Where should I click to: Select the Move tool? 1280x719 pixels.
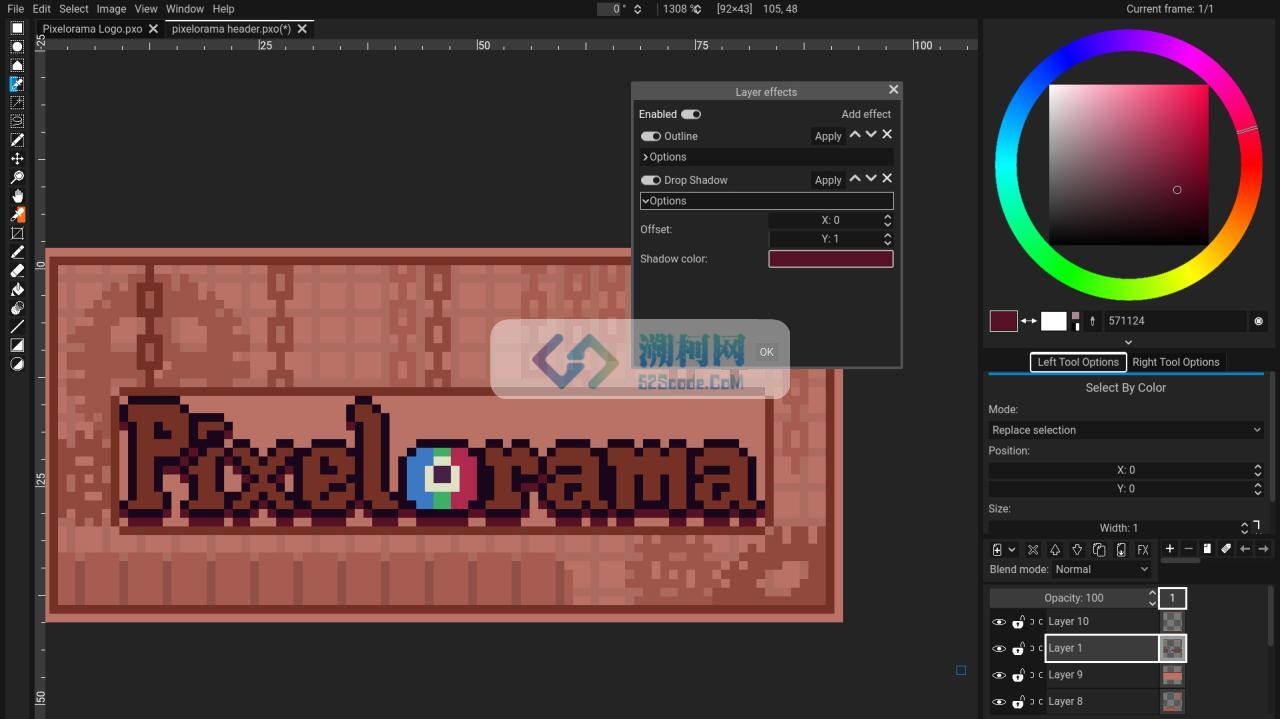[17, 159]
